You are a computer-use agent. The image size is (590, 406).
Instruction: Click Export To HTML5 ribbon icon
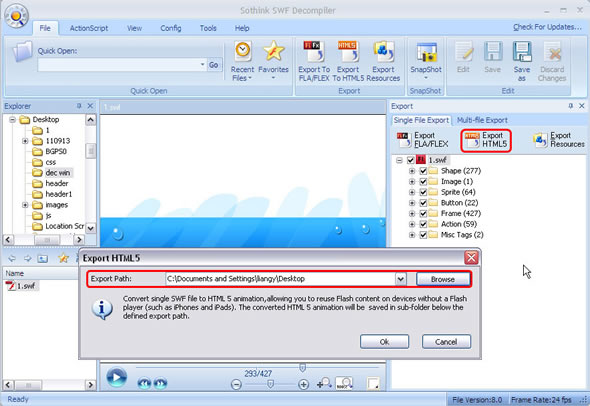point(347,52)
